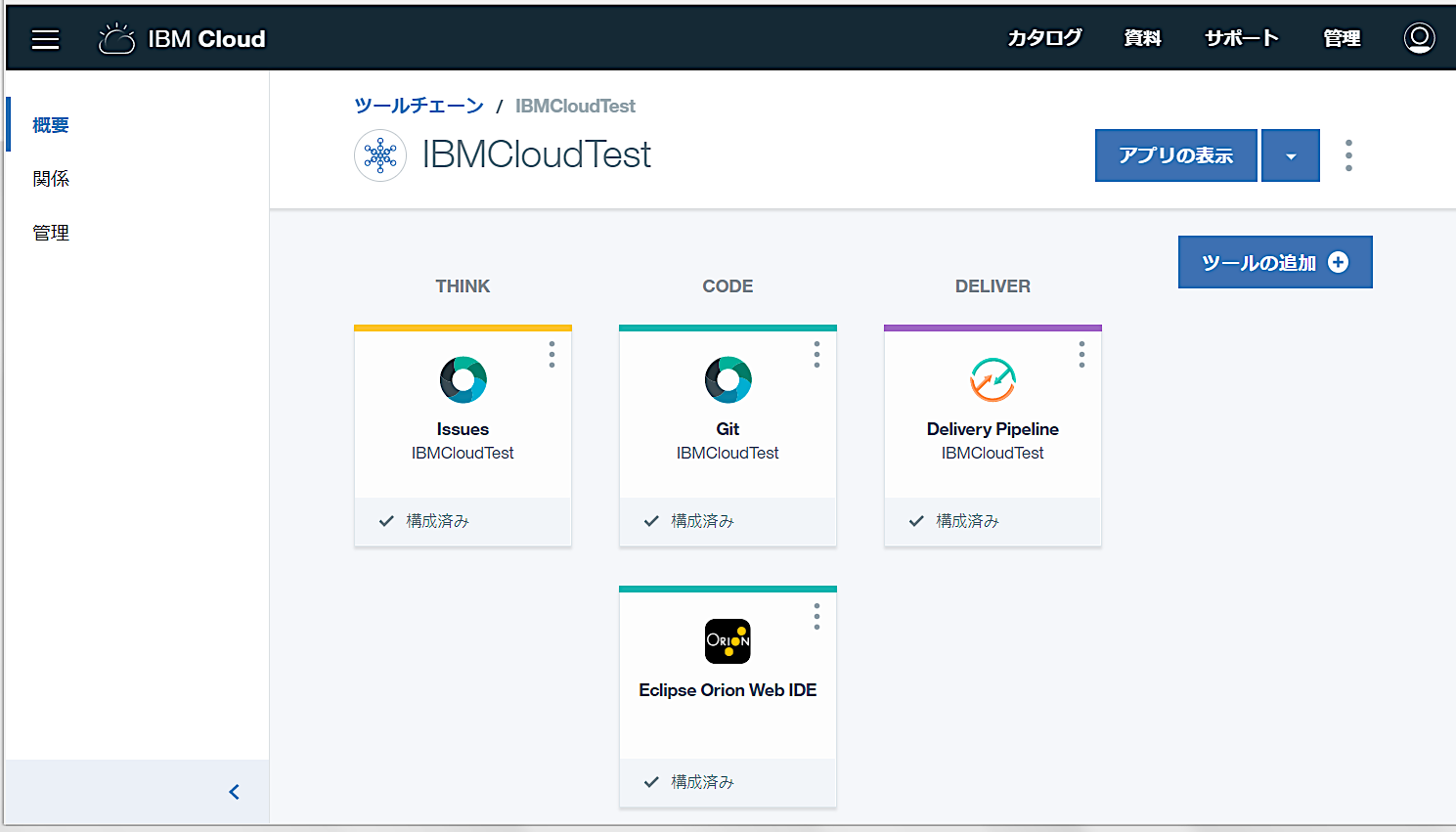Click 構成済み status on Issues card
This screenshot has width=1456, height=832.
437,521
